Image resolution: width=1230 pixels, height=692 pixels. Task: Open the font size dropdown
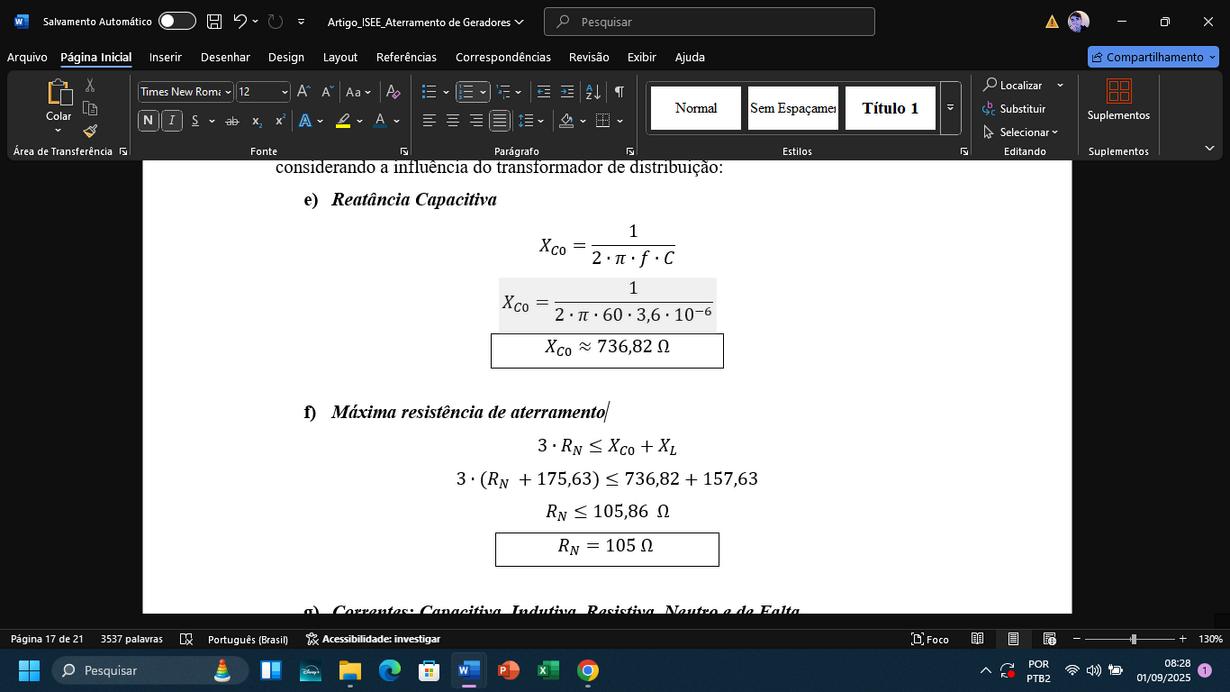[x=284, y=92]
